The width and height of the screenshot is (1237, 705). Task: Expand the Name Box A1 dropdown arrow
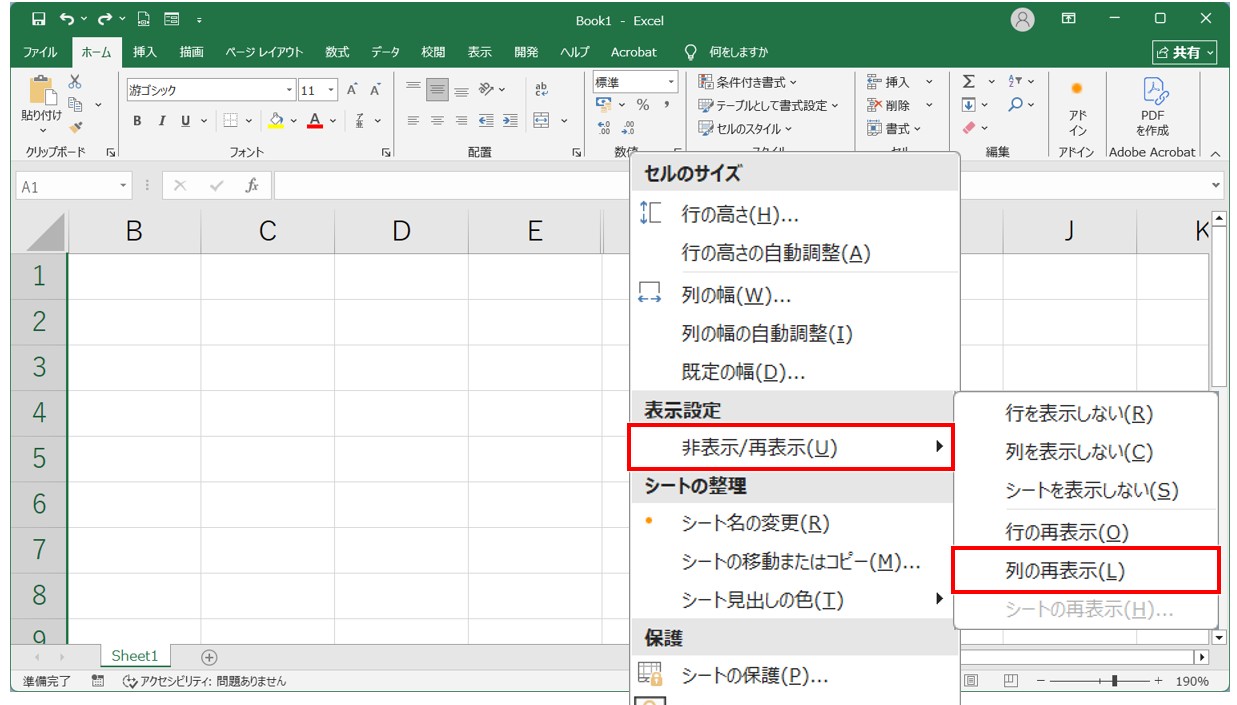(124, 186)
